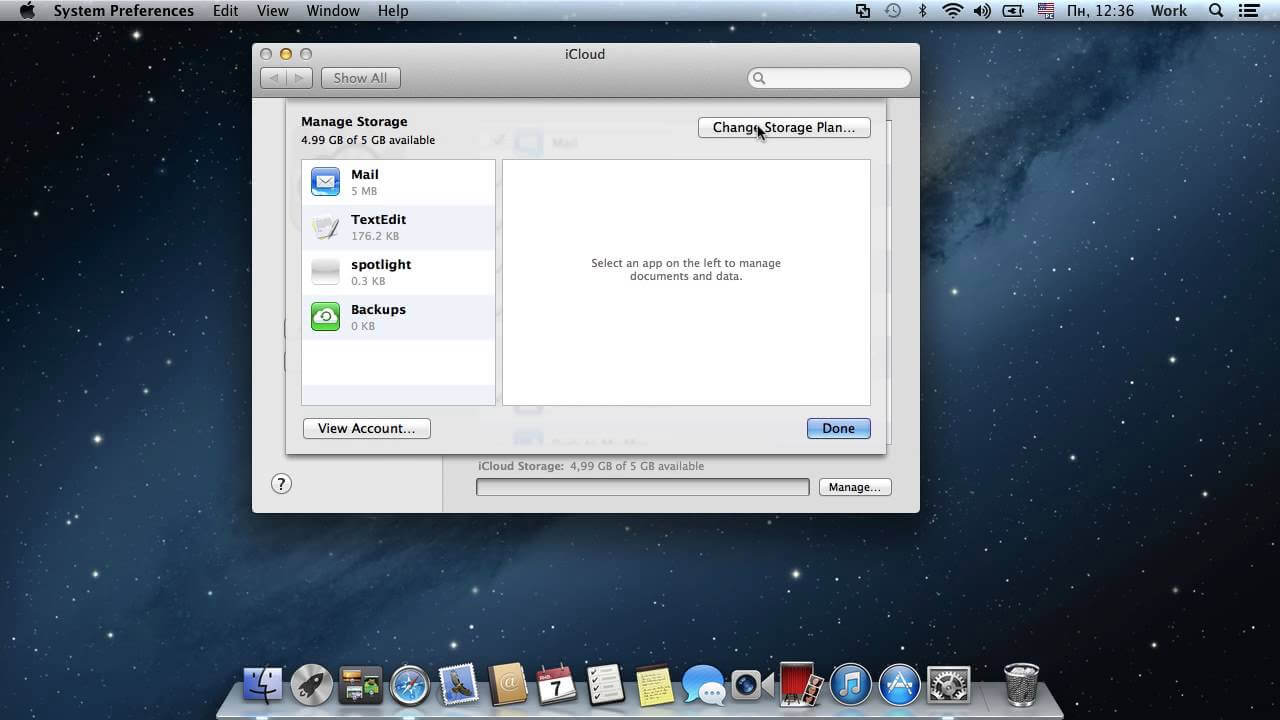Open Launchpad rocket icon in Dock

coord(312,686)
